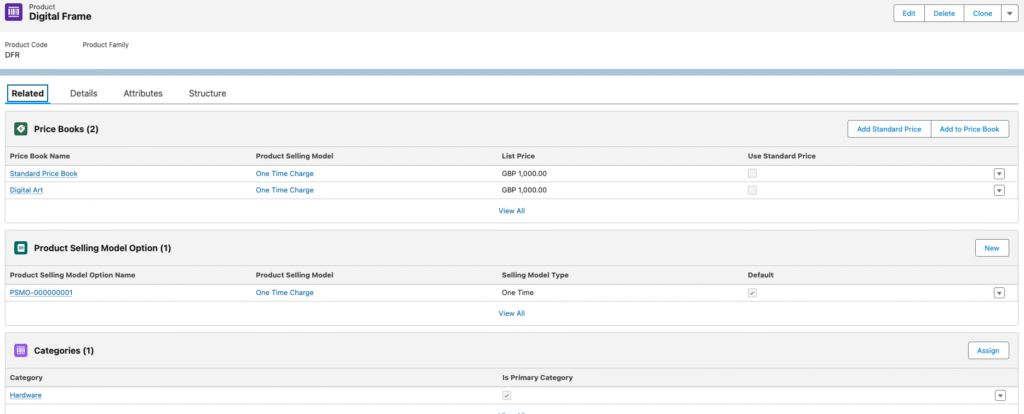Viewport: 1024px width, 414px height.
Task: Click the Add Standard Price button
Action: (888, 129)
